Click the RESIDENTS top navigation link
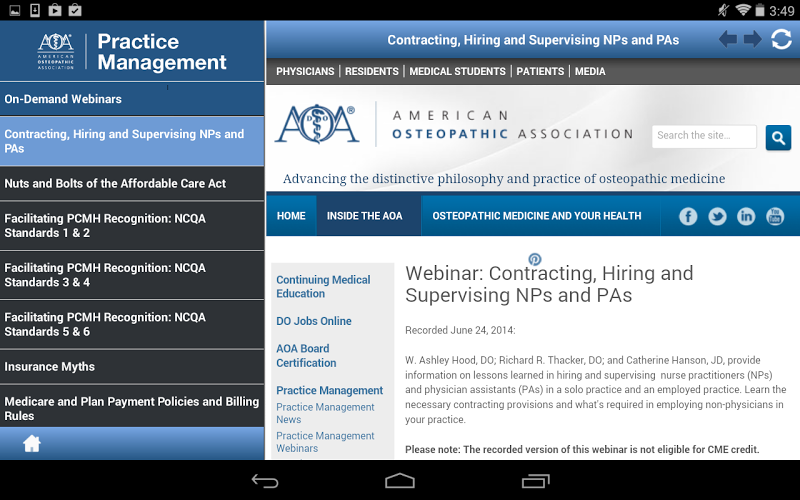Viewport: 800px width, 500px height. 371,71
